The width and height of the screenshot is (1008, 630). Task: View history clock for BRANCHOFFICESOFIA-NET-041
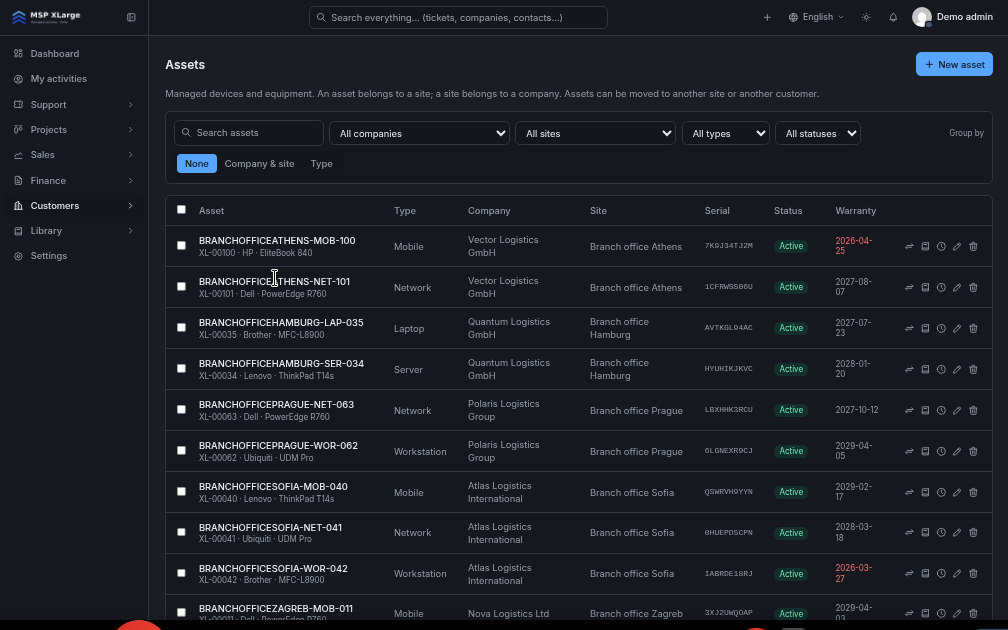941,532
